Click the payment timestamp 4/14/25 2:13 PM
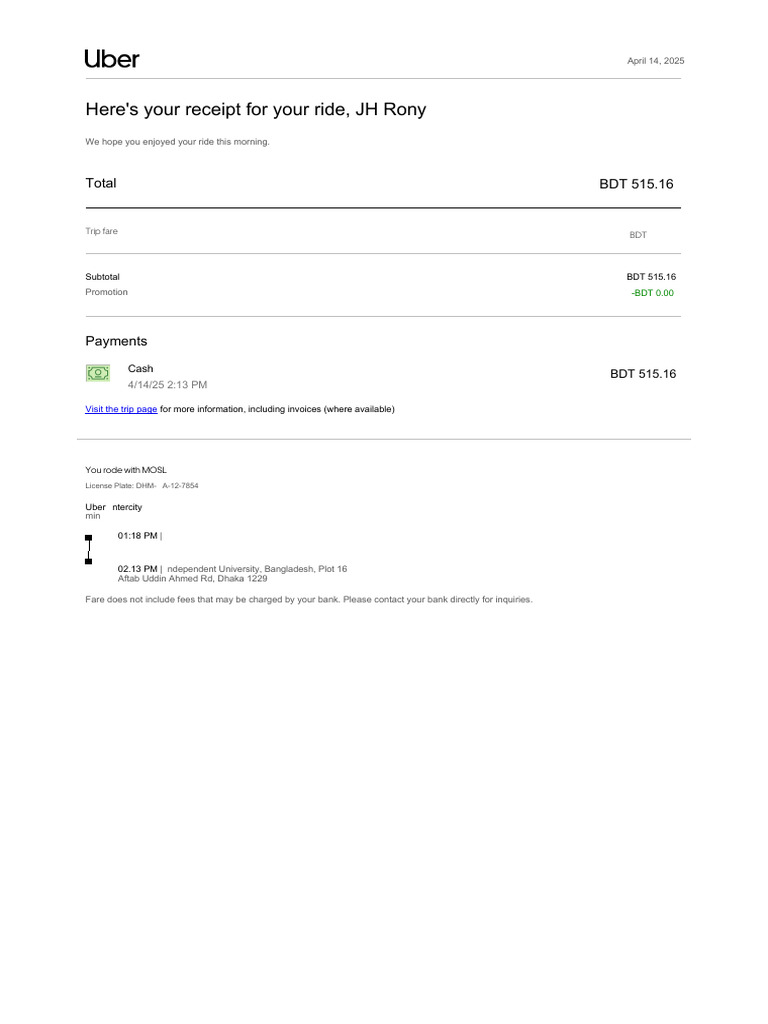 167,384
